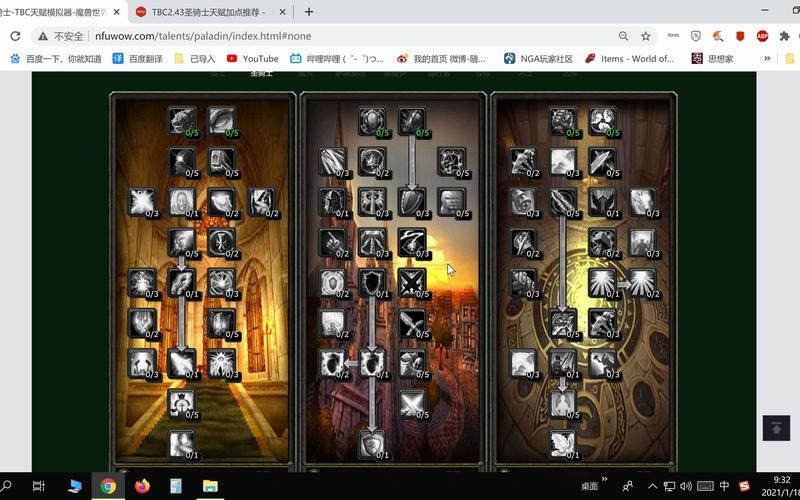Choose Combat Expertise talent in Protection tree
Image resolution: width=800 pixels, height=500 pixels.
(412, 403)
